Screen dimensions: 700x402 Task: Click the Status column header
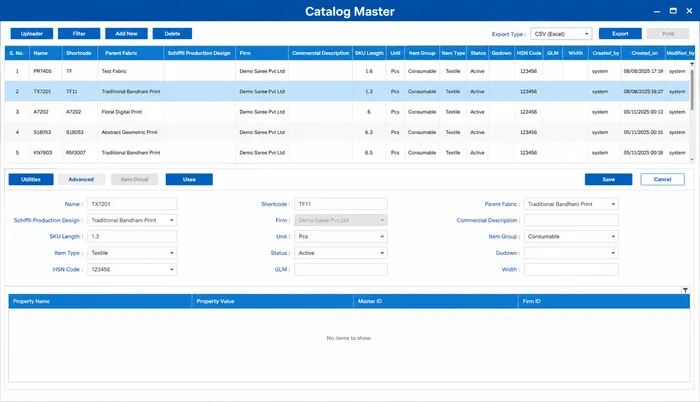478,53
